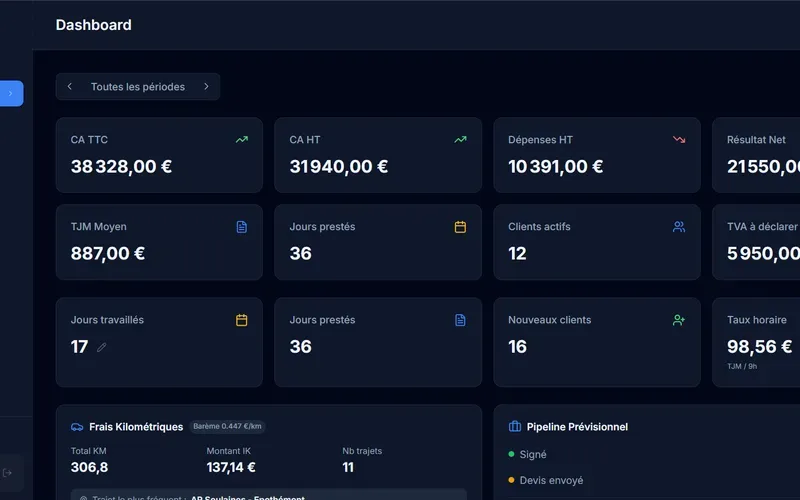Open the 'Toutes les périodes' period selector
The image size is (800, 500).
click(138, 87)
